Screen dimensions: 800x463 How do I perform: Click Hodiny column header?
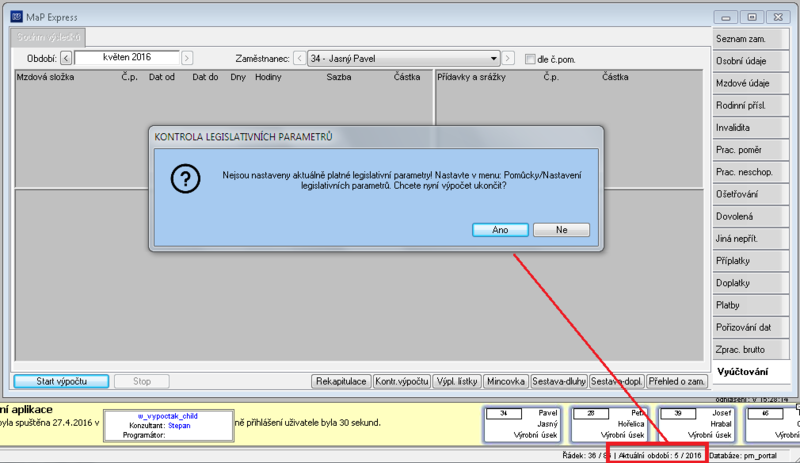pyautogui.click(x=268, y=77)
